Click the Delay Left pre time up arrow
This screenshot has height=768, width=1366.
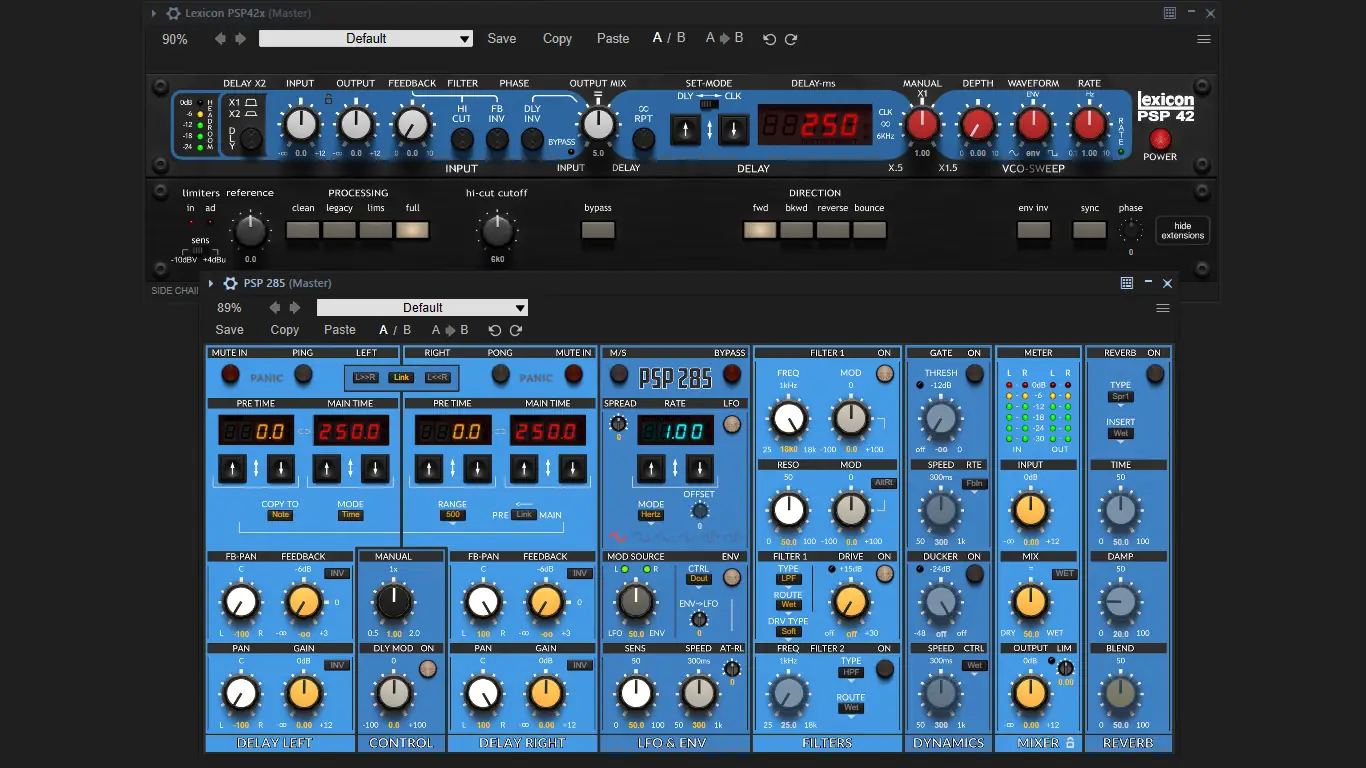pyautogui.click(x=232, y=468)
